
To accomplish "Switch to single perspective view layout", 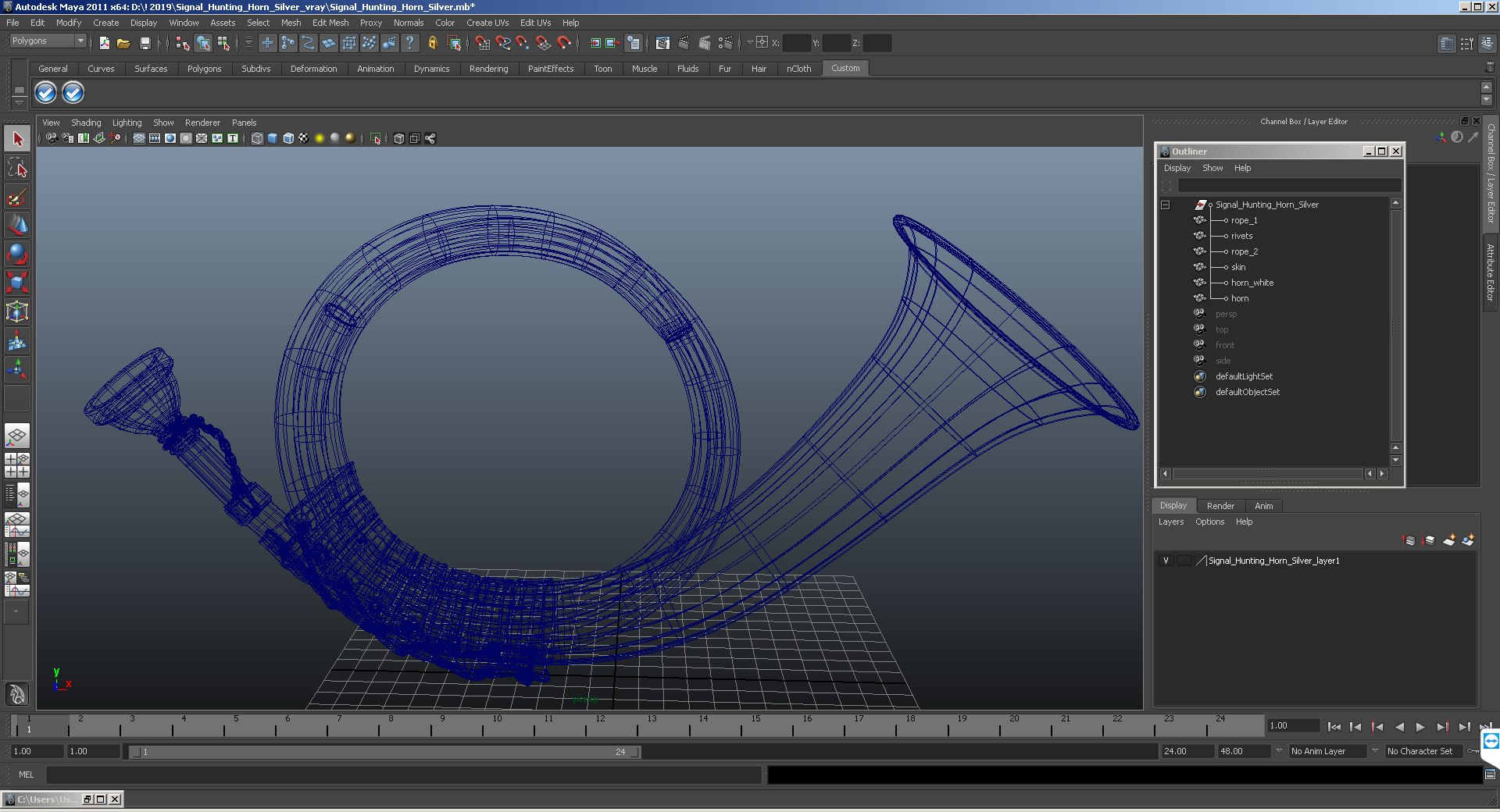I will (x=17, y=436).
